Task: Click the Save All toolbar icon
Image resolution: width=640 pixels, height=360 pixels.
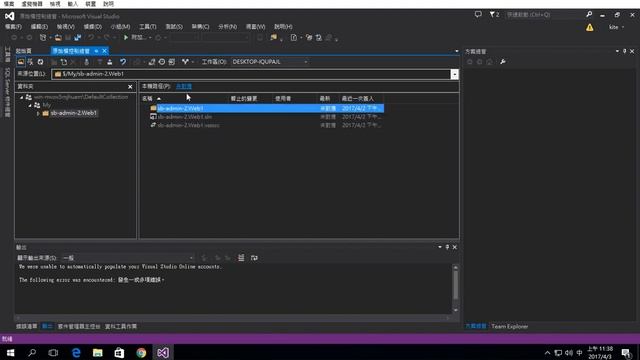Action: pos(77,38)
